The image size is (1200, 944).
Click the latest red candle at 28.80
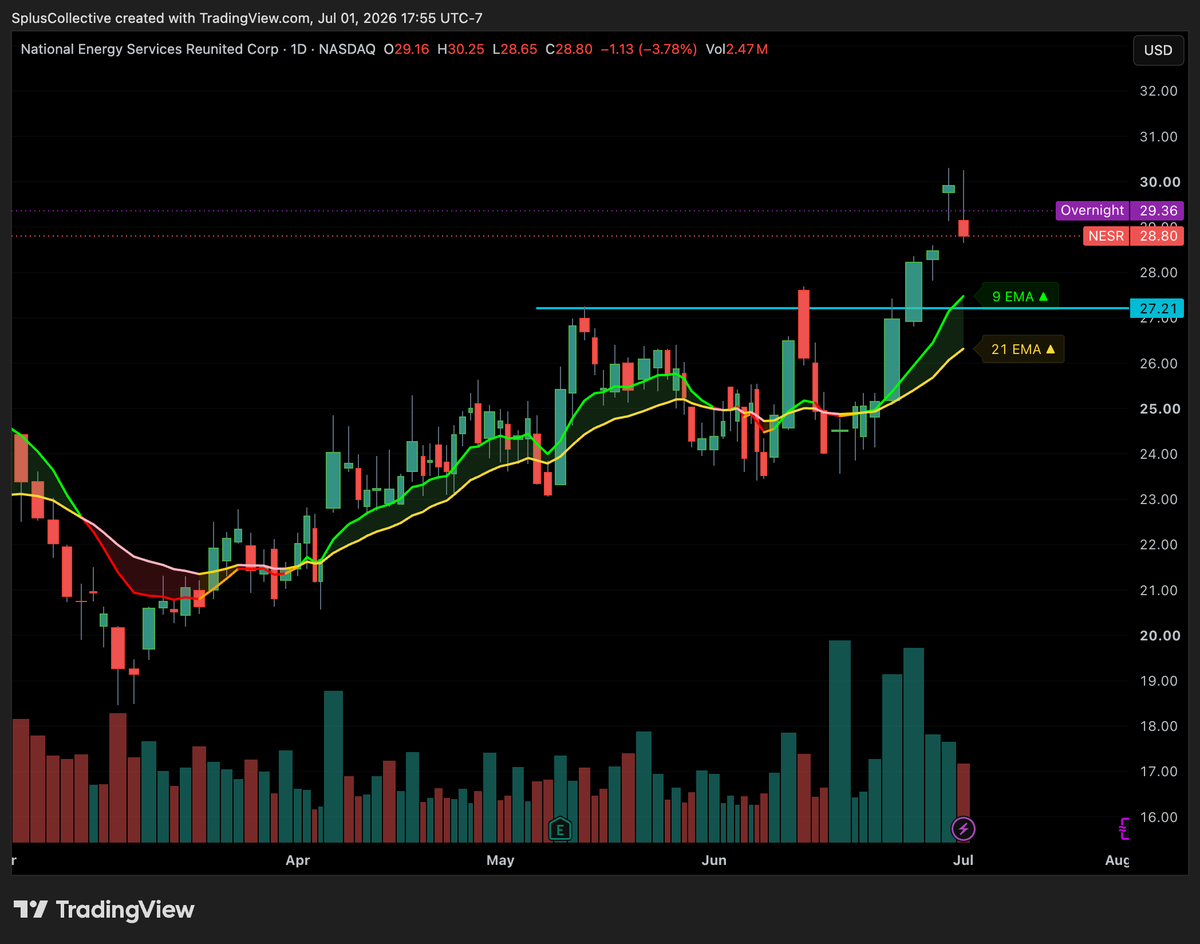[x=964, y=228]
